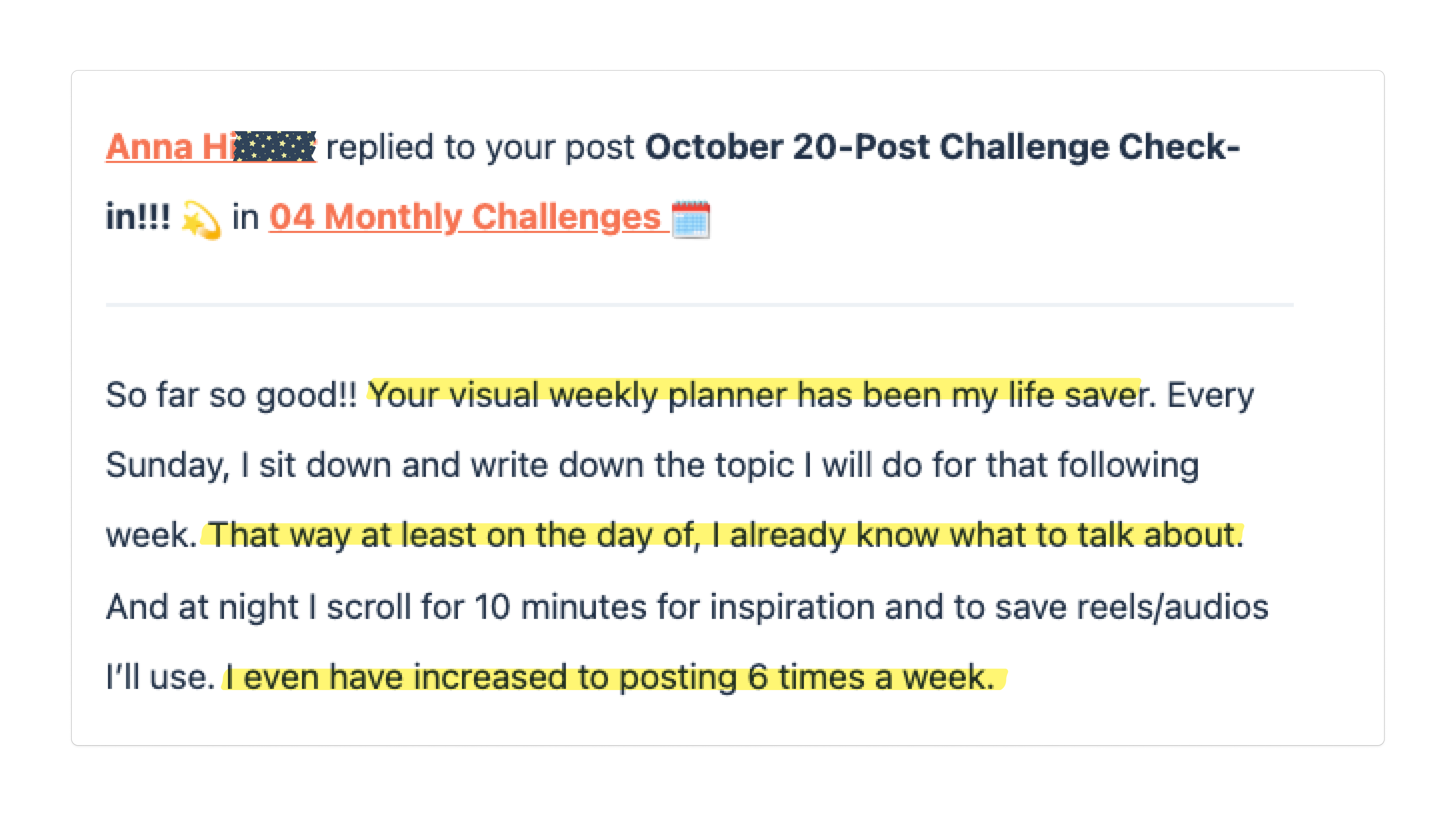Screen dimensions: 1456x818
Task: Click the word 'Sunday,' in the reply
Action: [x=168, y=465]
